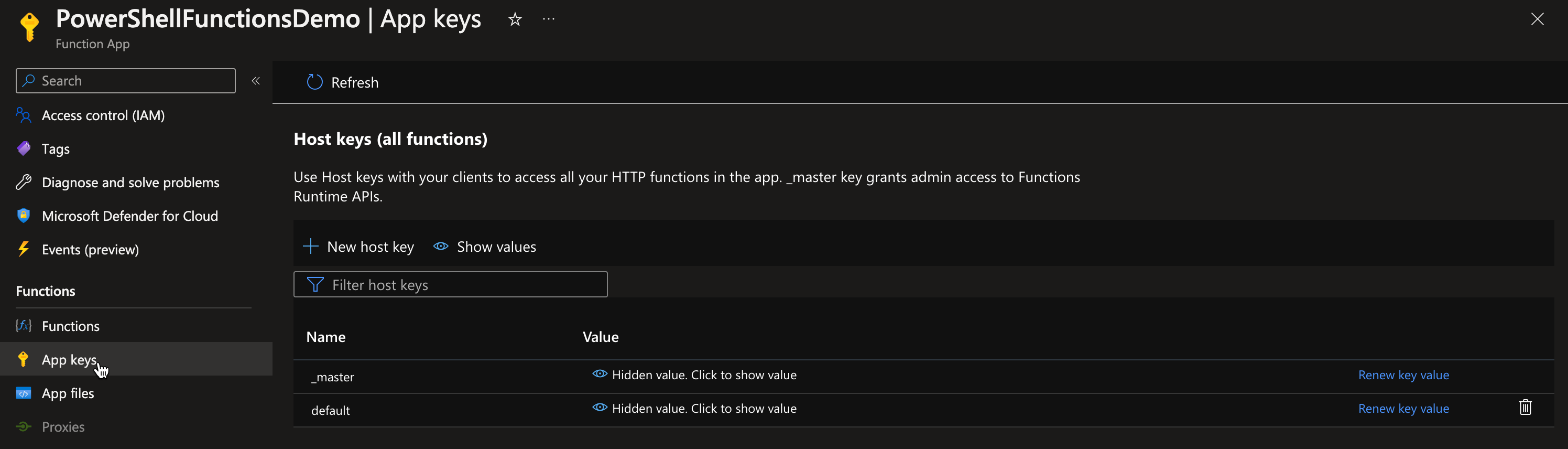
Task: Open App files in sidebar
Action: pos(68,393)
